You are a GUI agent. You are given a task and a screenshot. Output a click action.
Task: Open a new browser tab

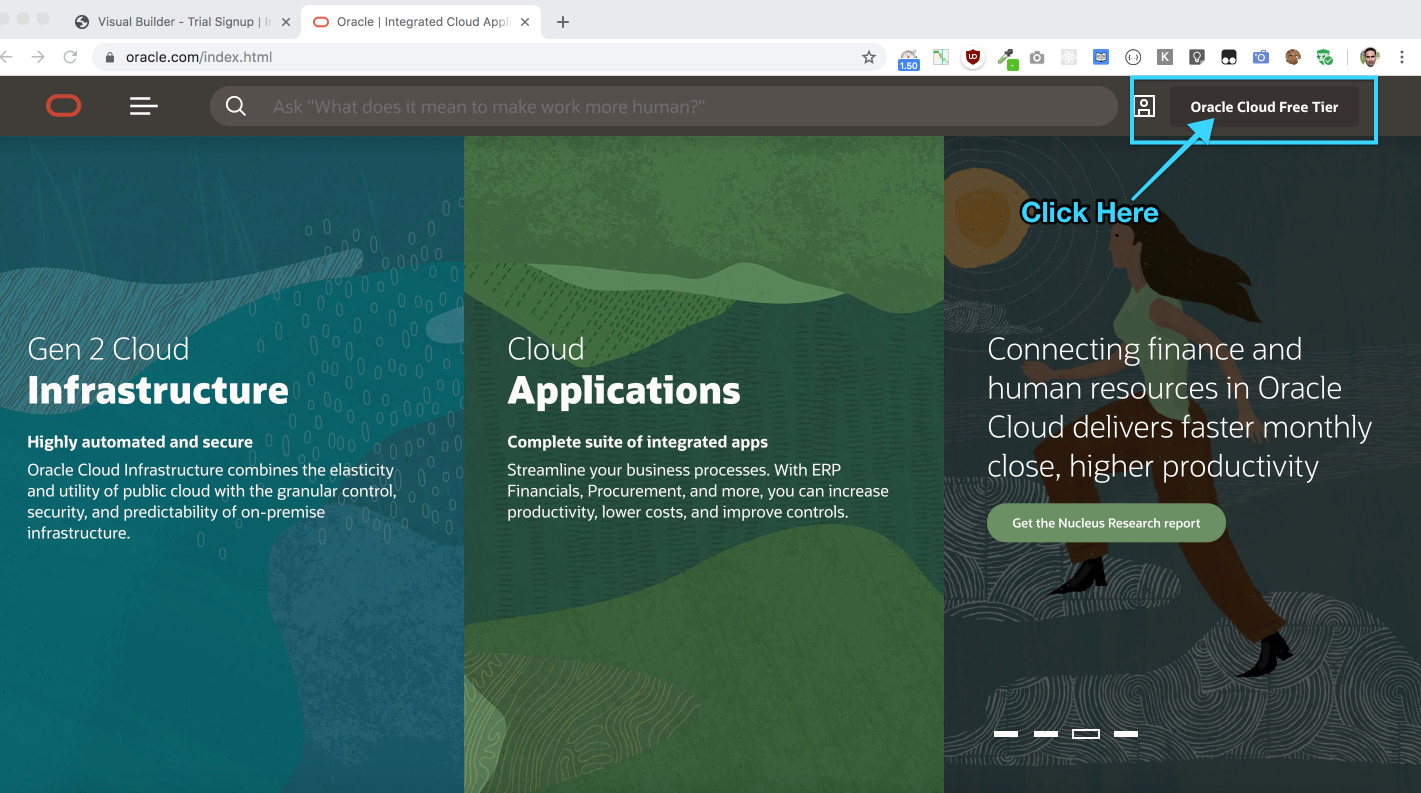pos(563,22)
